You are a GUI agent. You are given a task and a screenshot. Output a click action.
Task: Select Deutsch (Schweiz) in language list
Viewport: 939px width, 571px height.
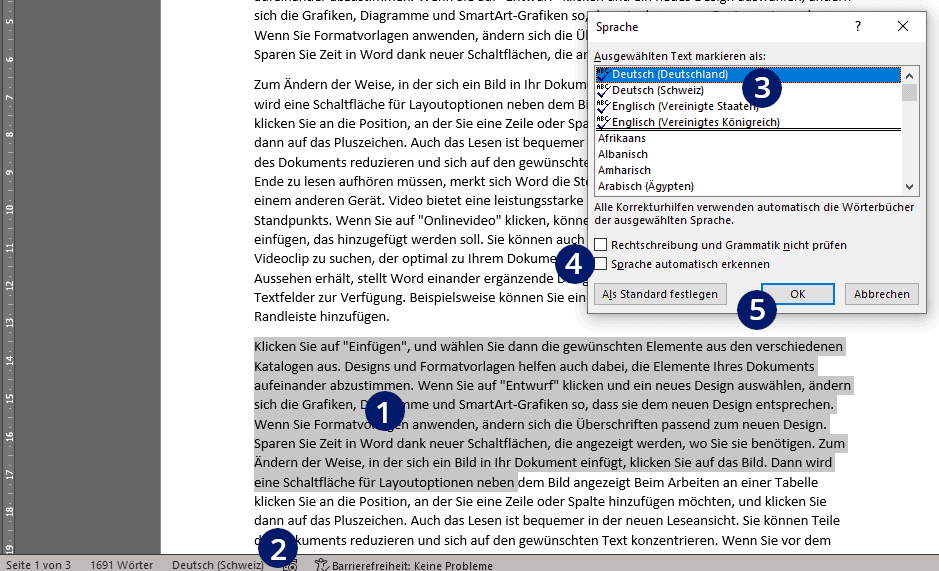748,90
